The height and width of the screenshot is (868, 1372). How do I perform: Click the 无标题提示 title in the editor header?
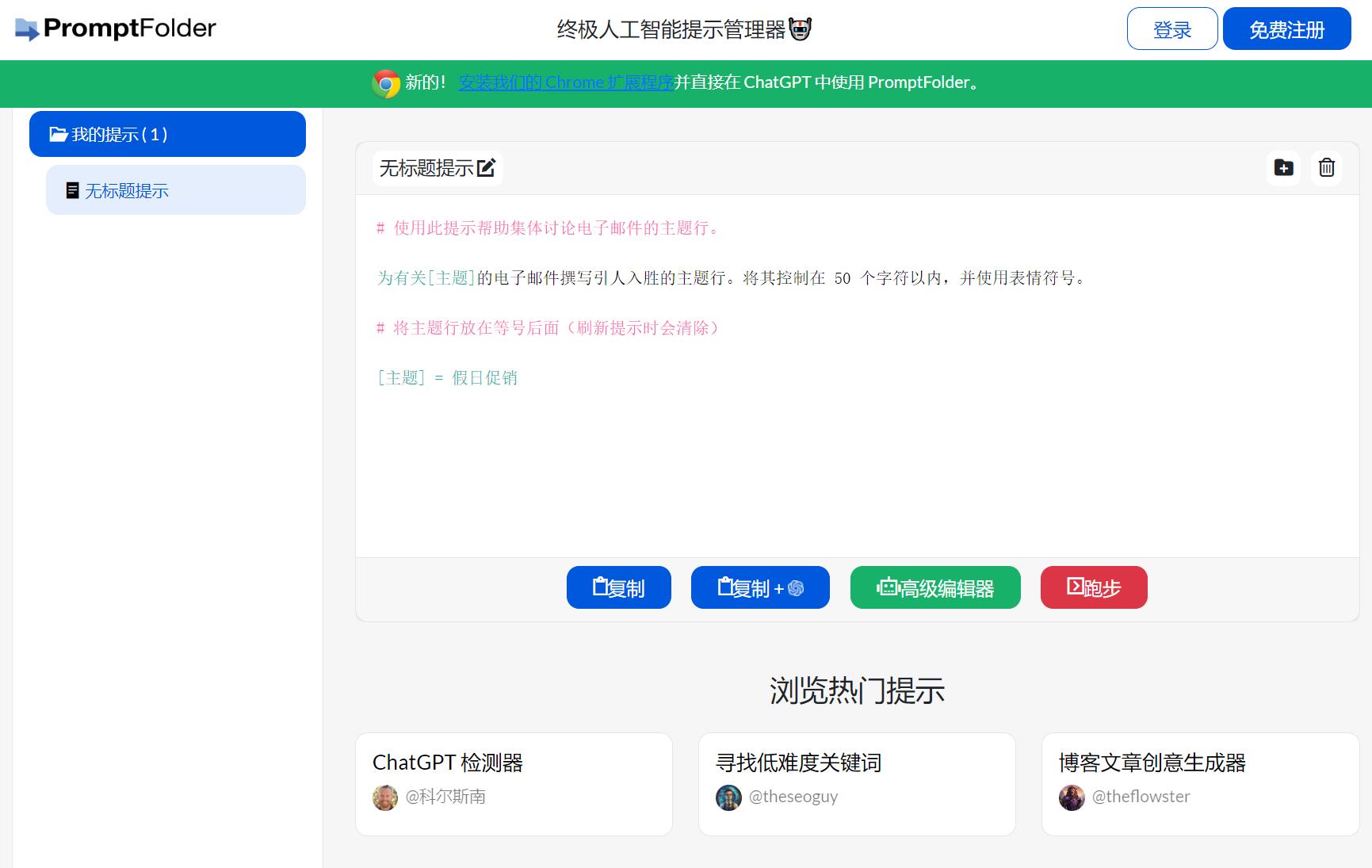[426, 168]
